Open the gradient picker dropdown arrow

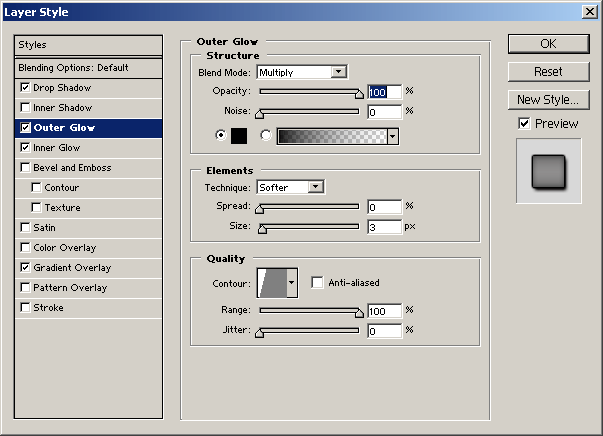[393, 136]
